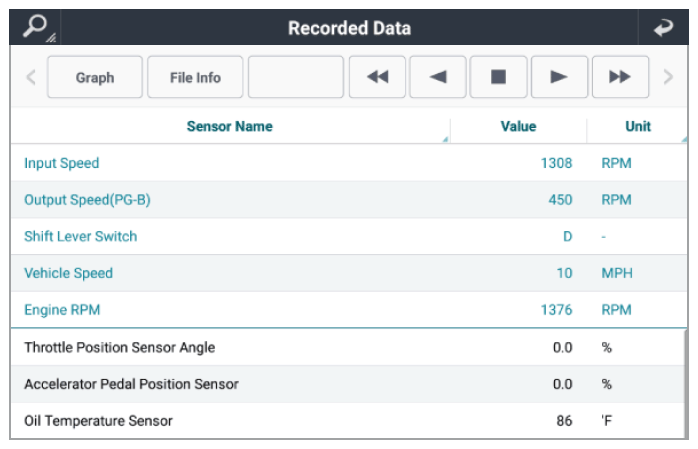Image resolution: width=698 pixels, height=449 pixels.
Task: Click the fast rewind button
Action: click(377, 77)
